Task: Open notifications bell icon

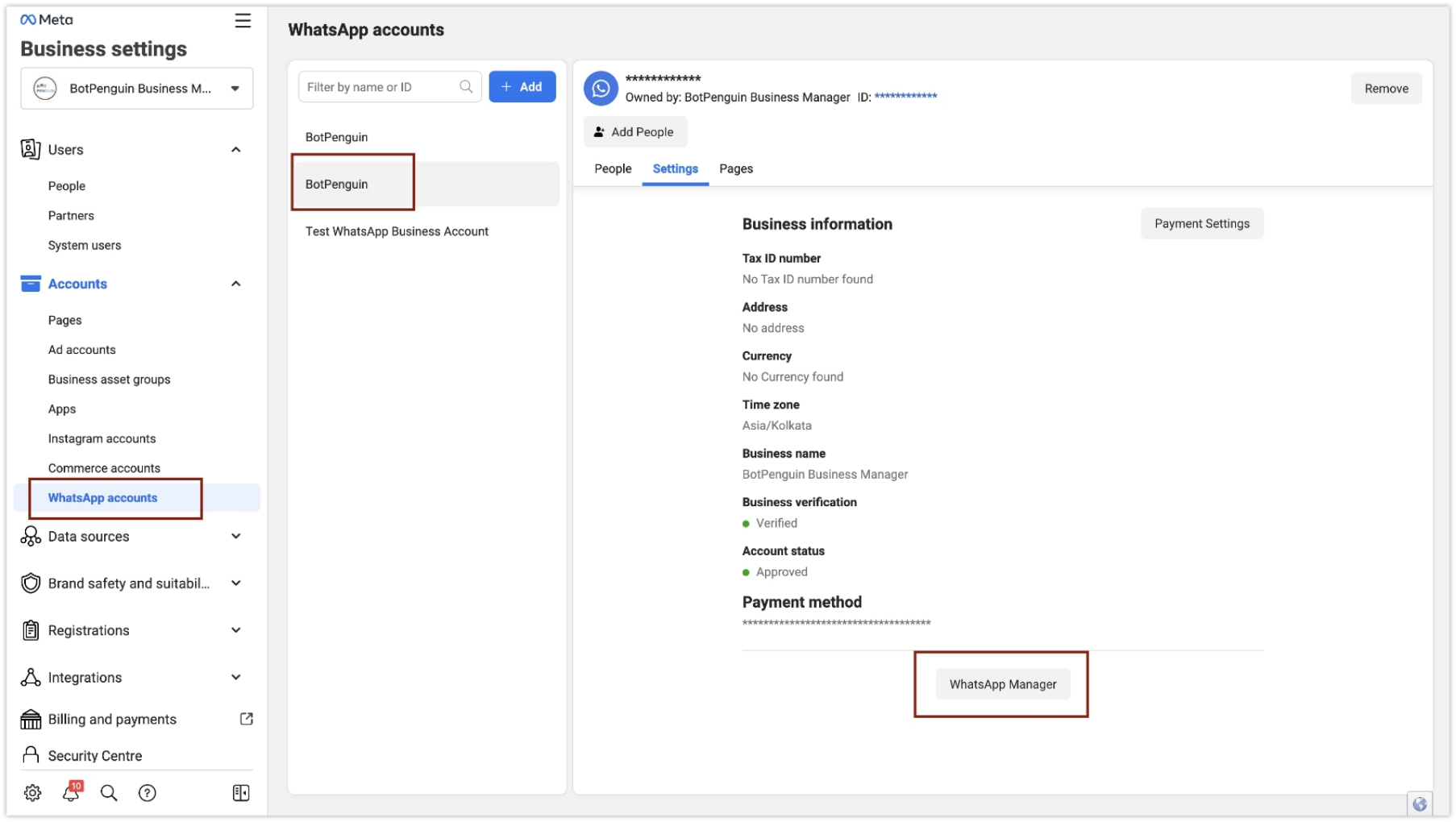Action: [x=72, y=792]
